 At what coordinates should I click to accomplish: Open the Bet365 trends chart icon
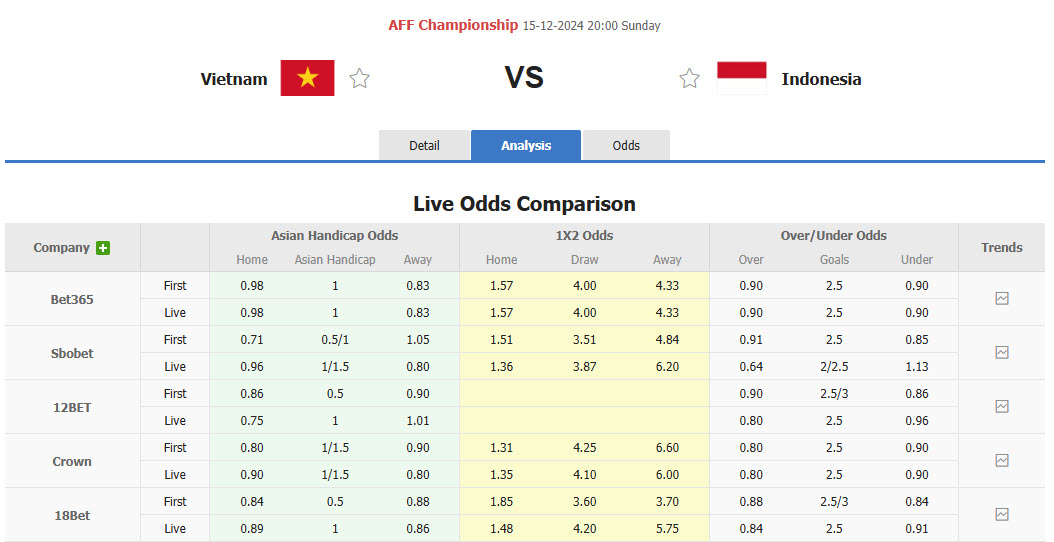pyautogui.click(x=1002, y=299)
